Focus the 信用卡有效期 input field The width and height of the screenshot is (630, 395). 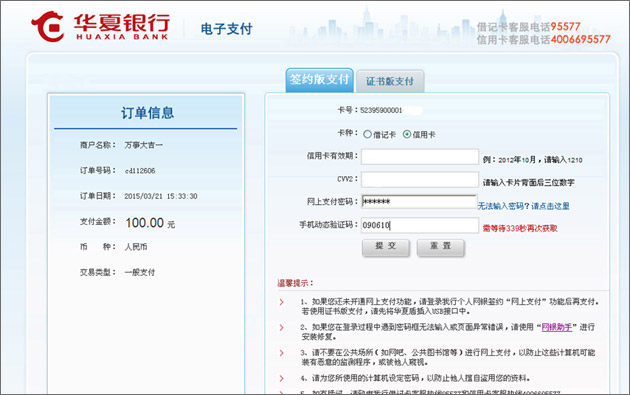[420, 157]
